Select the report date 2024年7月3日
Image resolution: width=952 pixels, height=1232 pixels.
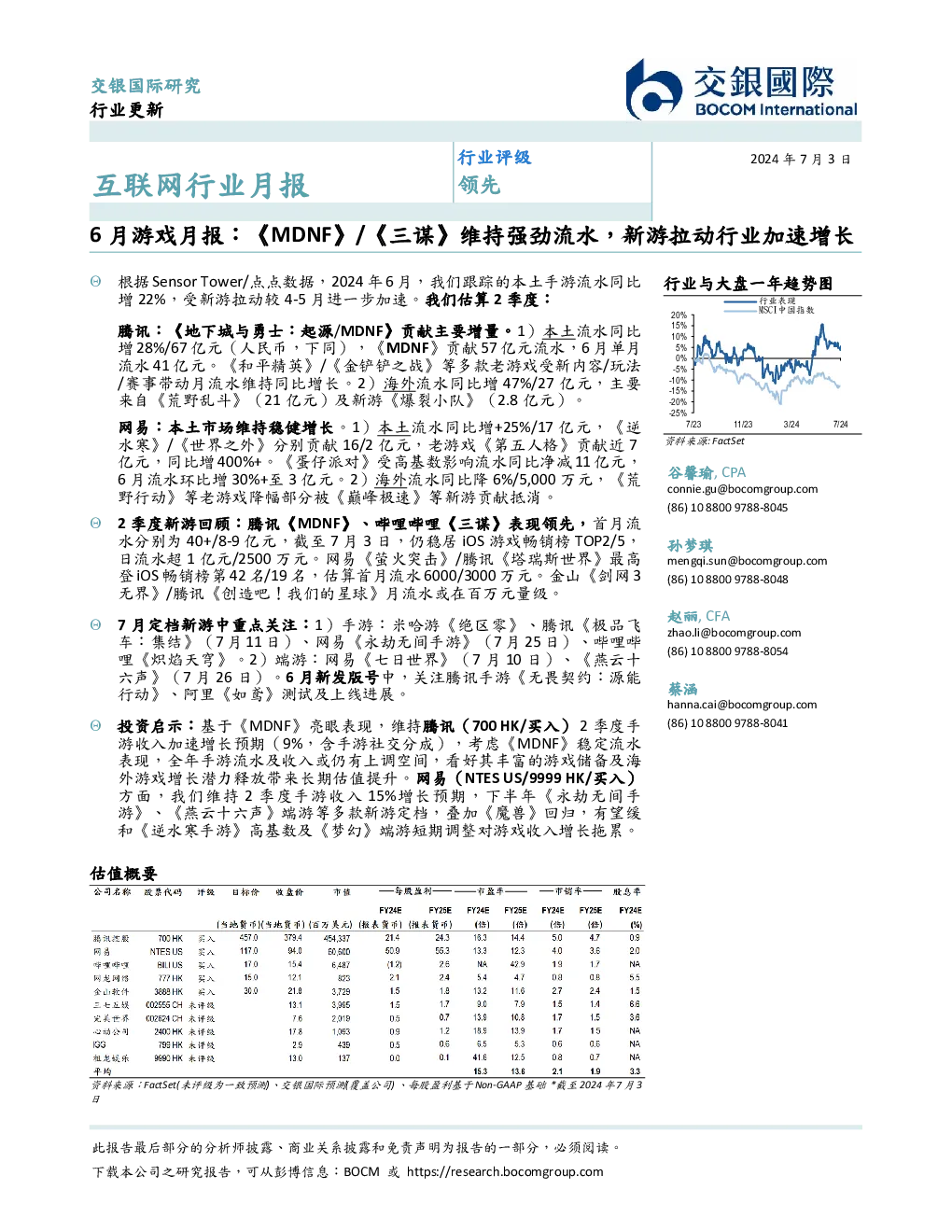point(800,160)
